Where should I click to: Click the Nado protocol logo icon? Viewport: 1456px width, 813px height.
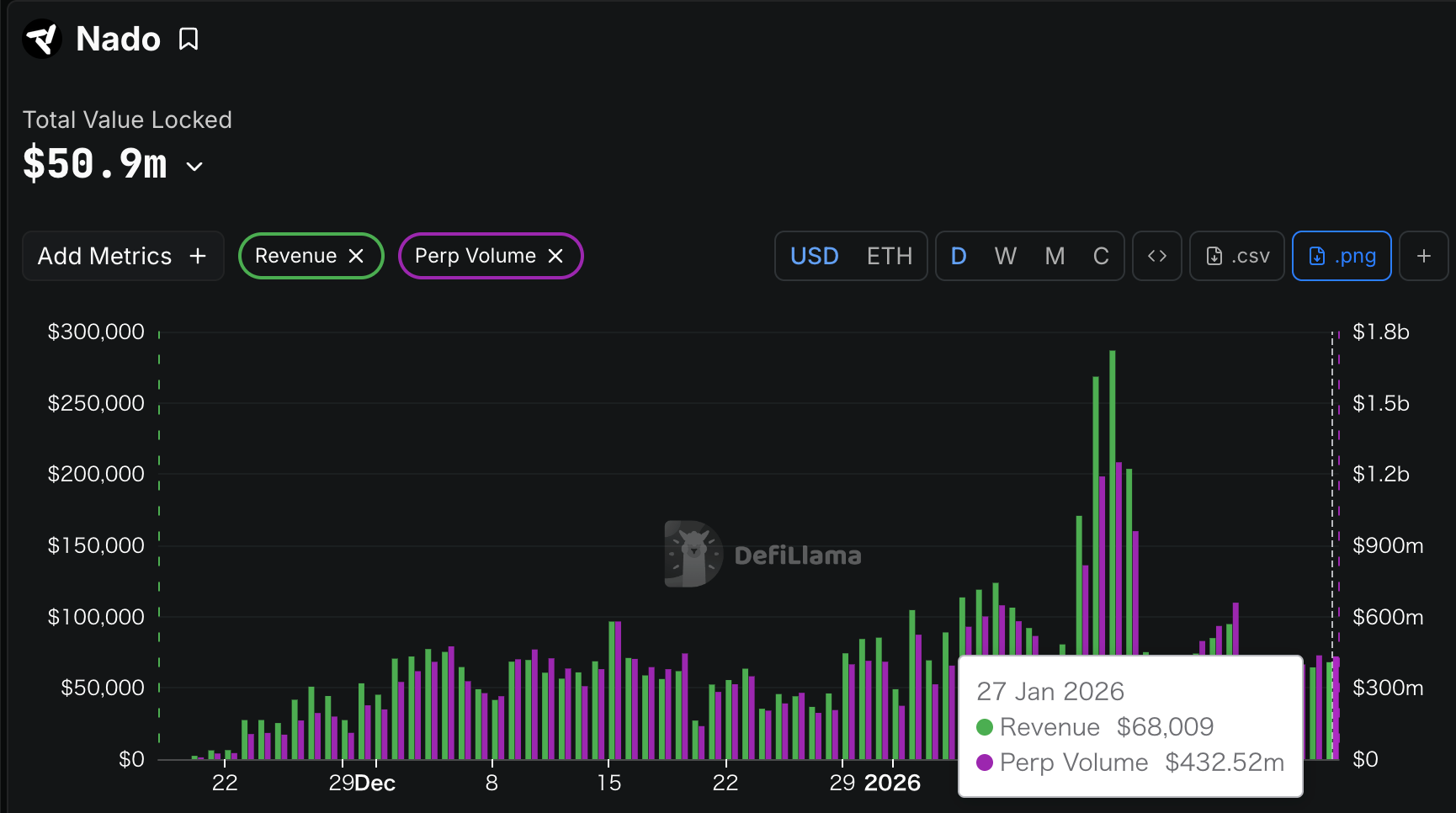click(42, 39)
